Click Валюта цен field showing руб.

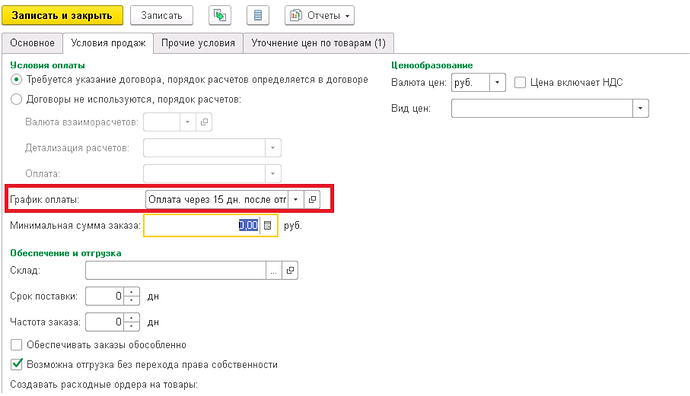[470, 82]
